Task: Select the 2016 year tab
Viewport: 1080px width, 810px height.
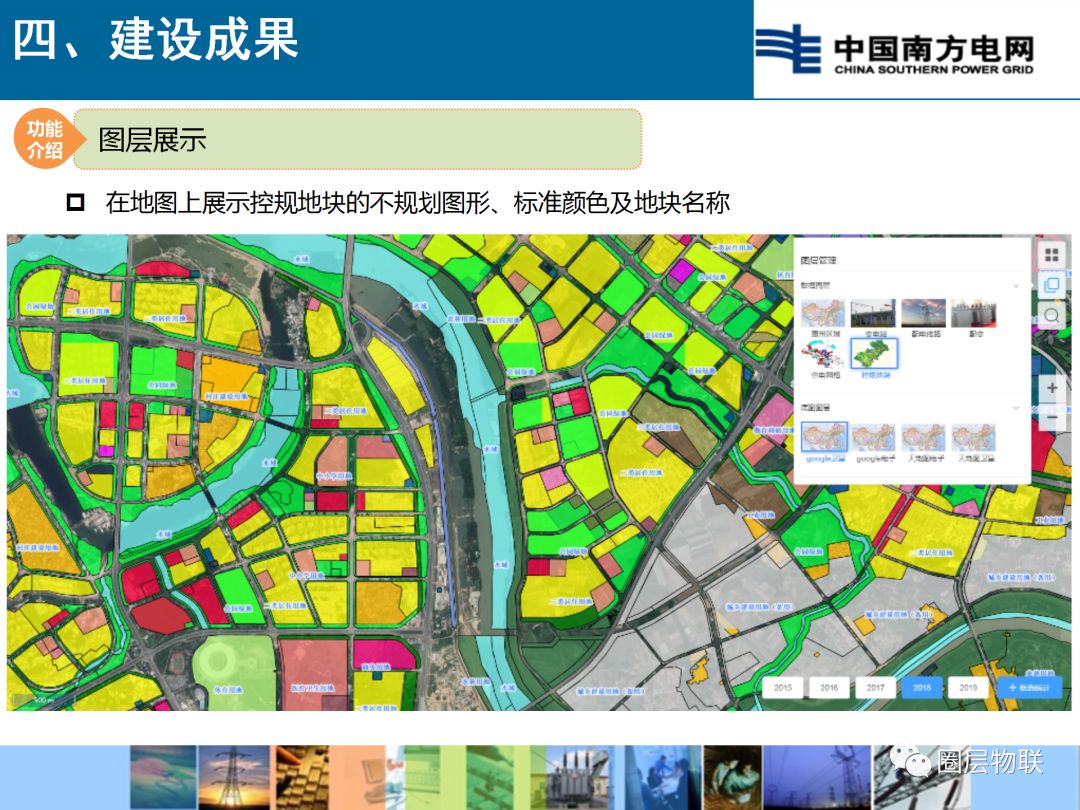Action: pyautogui.click(x=829, y=687)
